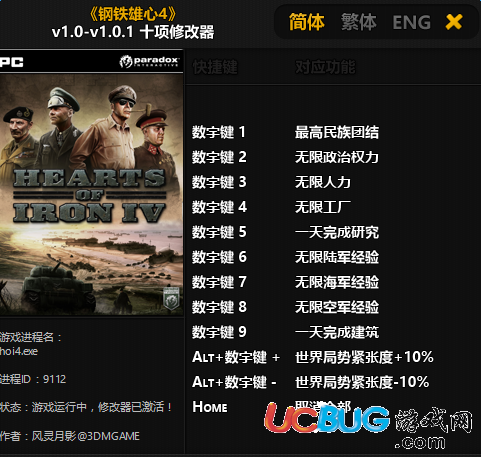
Task: Close the trainer with yellow X icon
Action: click(x=454, y=22)
